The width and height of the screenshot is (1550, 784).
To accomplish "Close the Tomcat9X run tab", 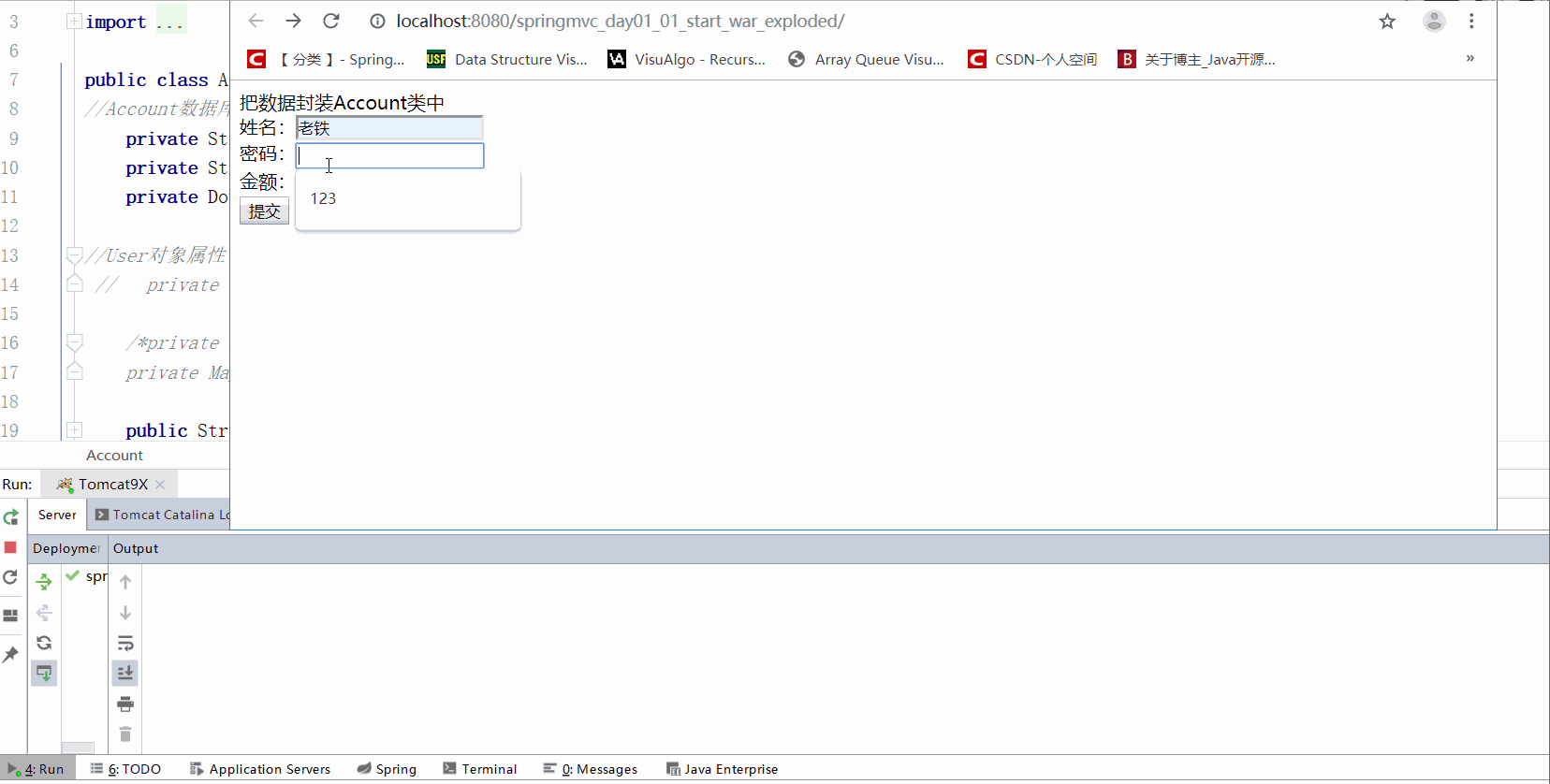I will pyautogui.click(x=160, y=485).
